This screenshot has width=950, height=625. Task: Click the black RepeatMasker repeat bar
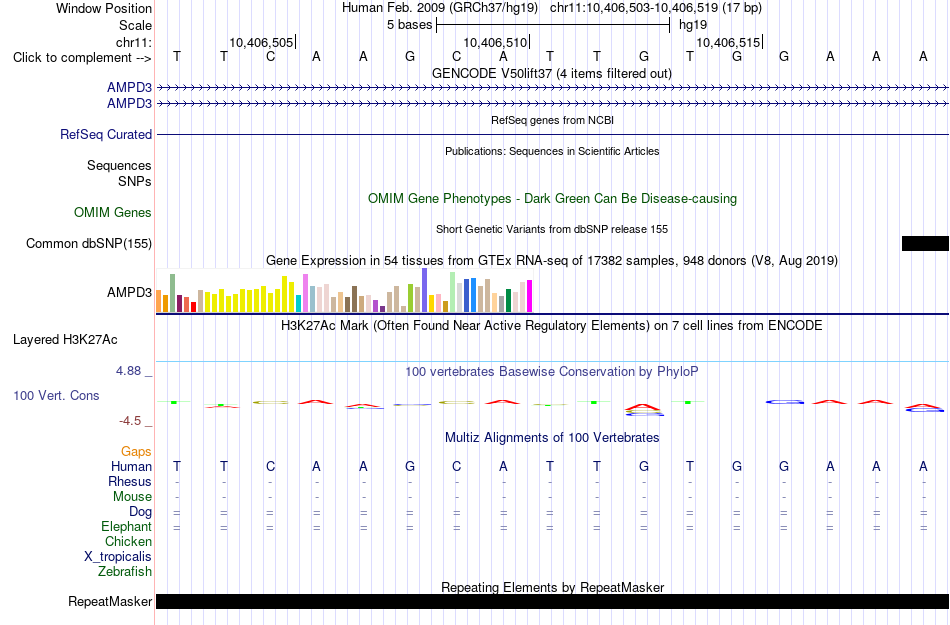[553, 601]
